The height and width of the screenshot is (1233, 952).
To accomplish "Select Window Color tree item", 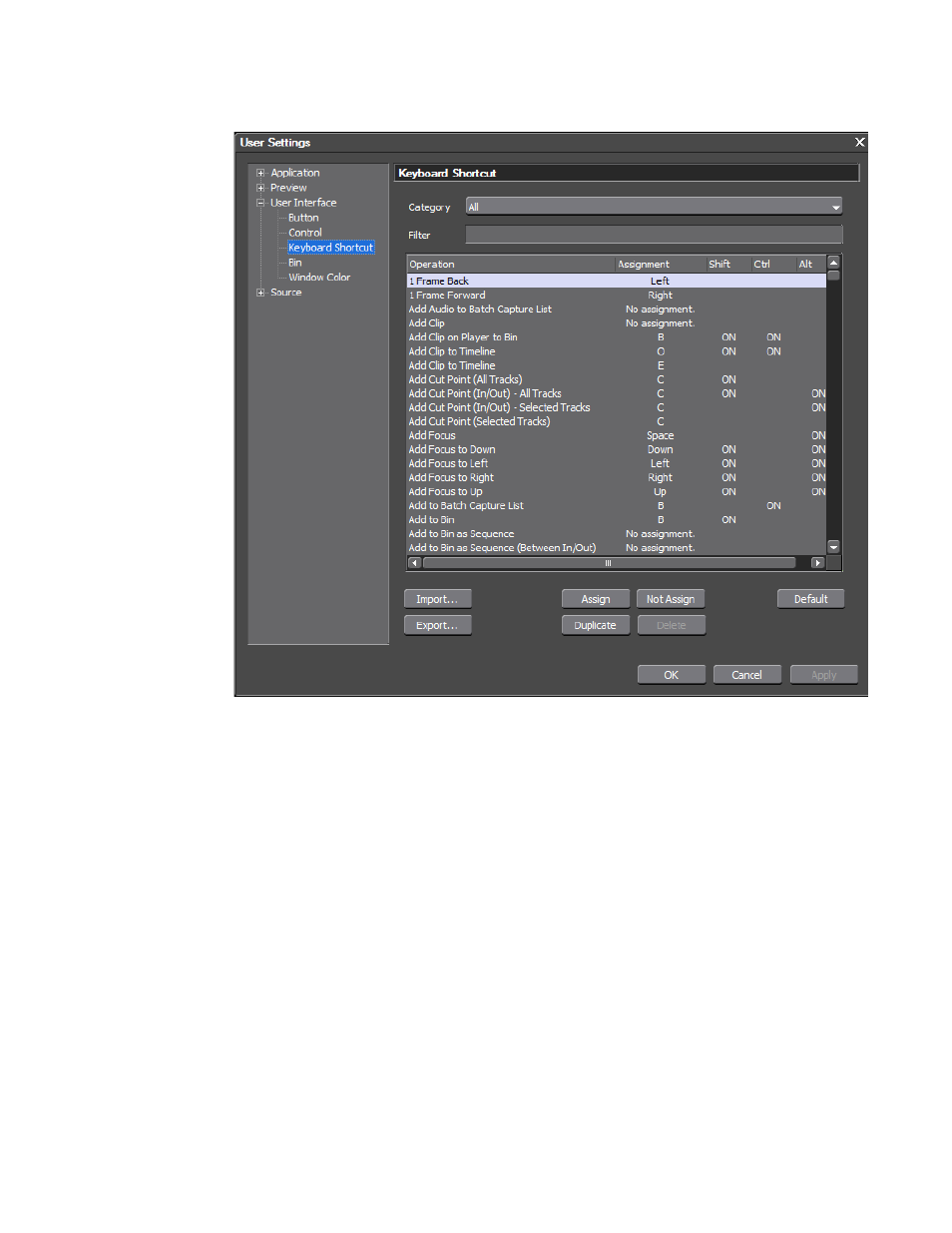I will (x=319, y=278).
